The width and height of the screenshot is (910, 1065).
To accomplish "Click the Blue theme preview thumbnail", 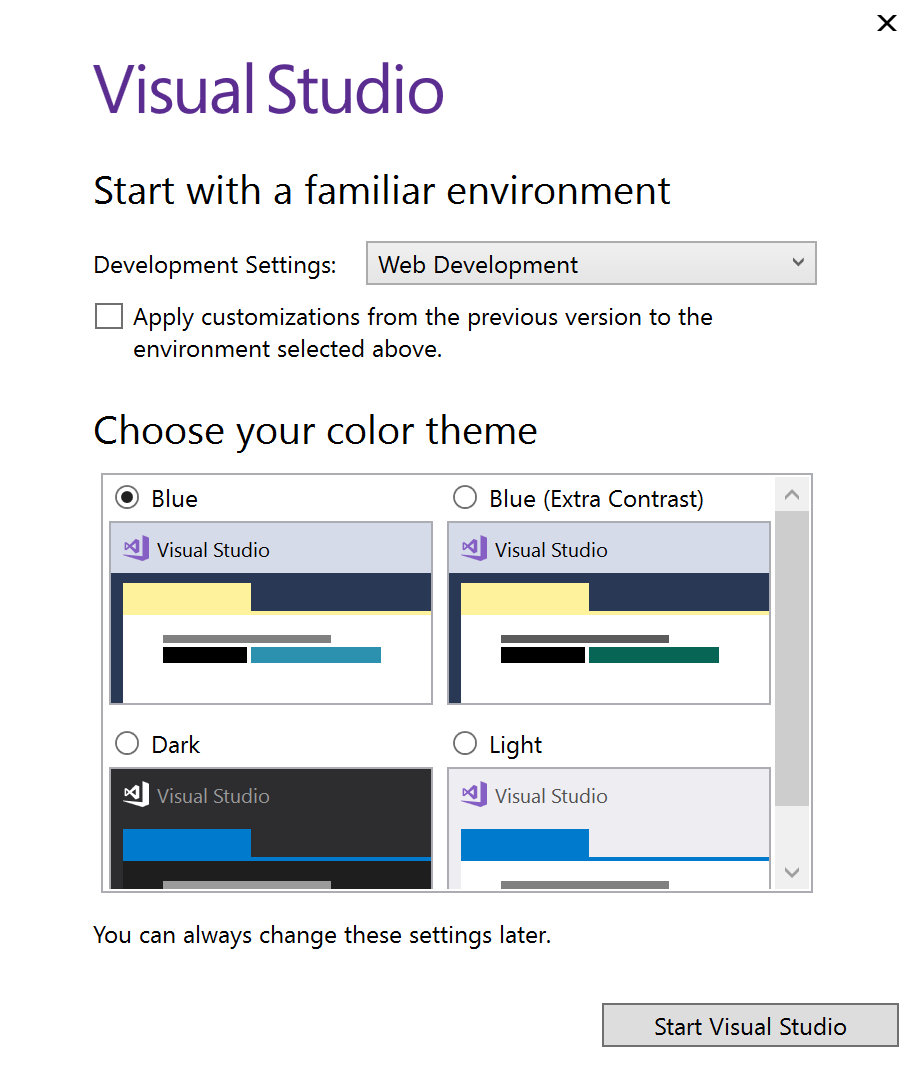I will pos(271,612).
